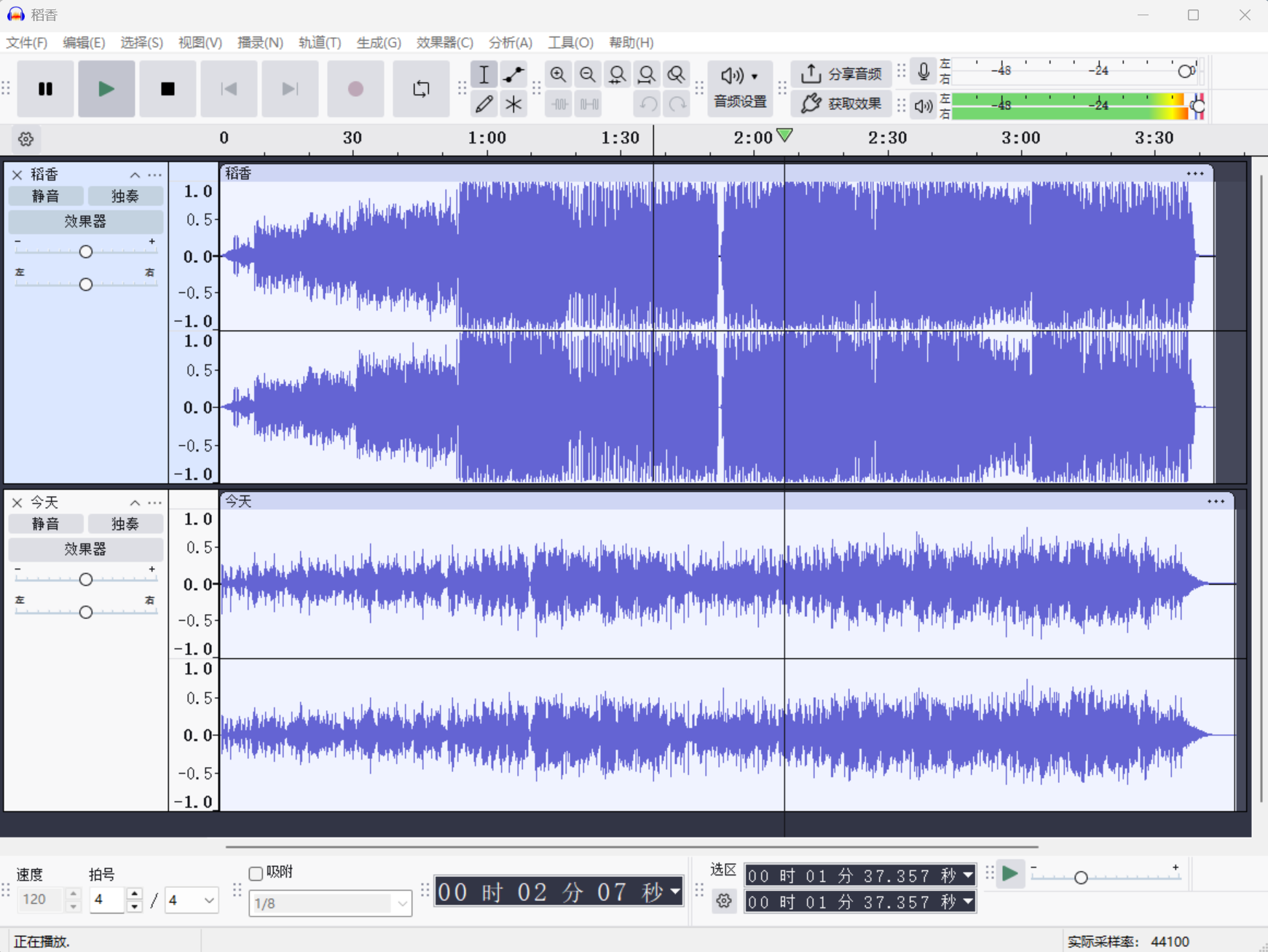
Task: Open Effect (效果器) menu in menu bar
Action: [444, 42]
